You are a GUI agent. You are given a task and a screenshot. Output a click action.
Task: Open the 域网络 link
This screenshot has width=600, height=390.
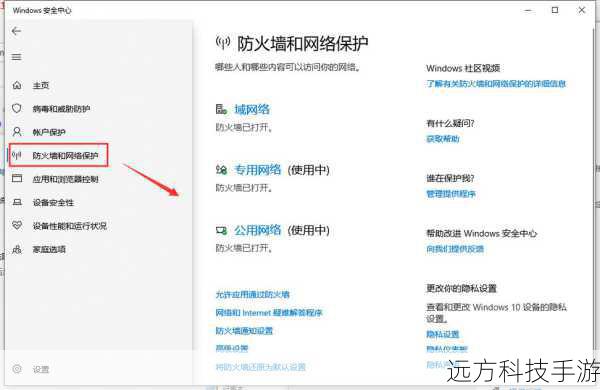point(252,109)
